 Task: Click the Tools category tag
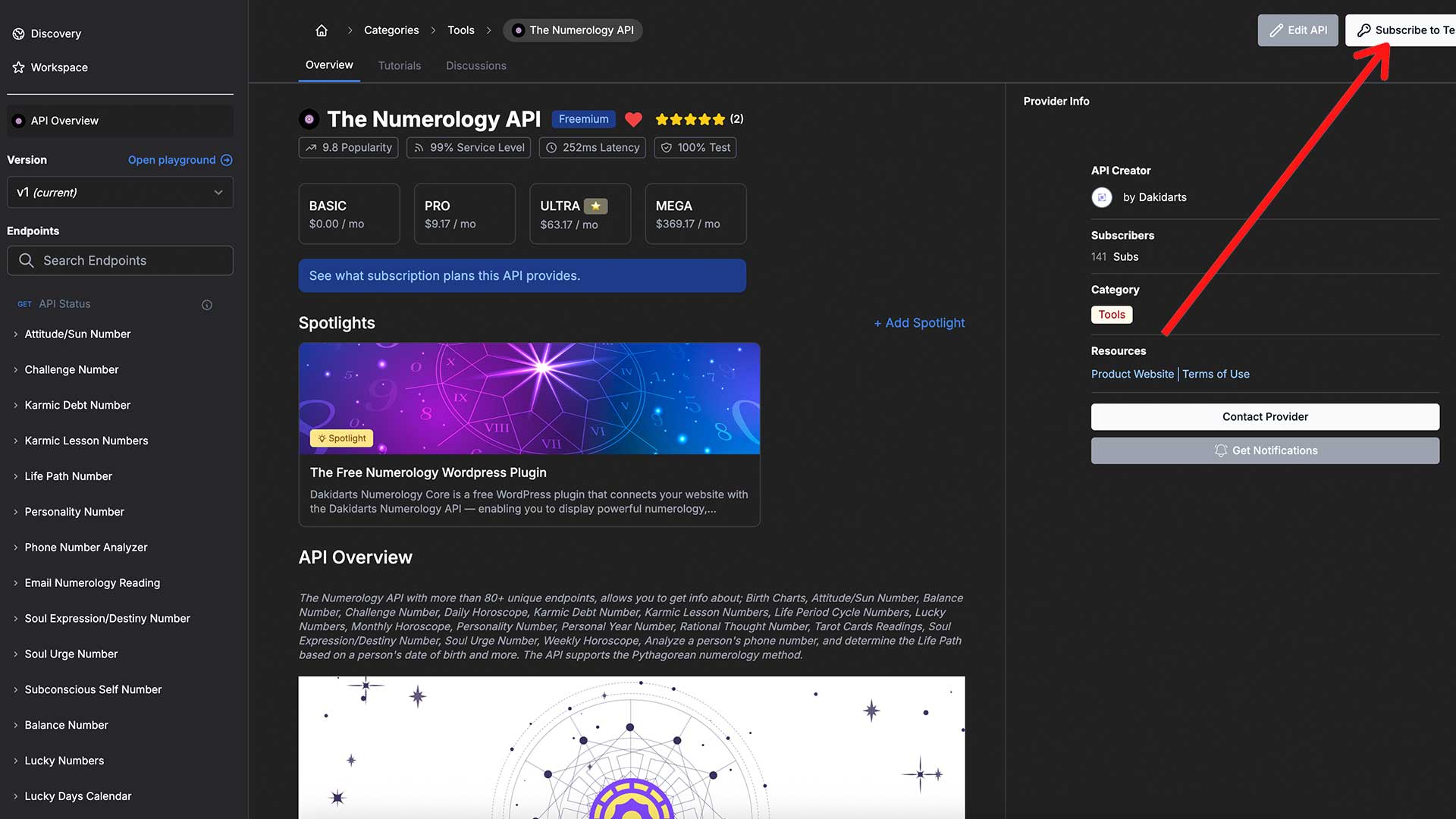1112,315
